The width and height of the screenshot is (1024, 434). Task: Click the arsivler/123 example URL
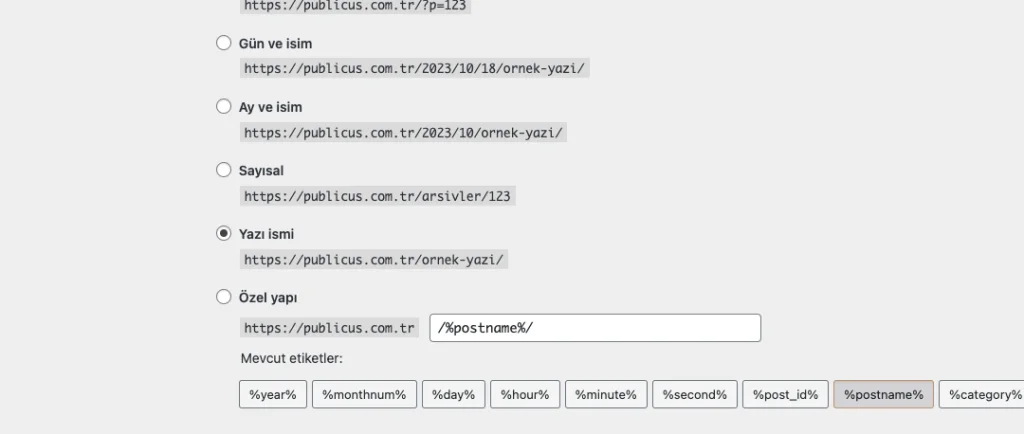tap(377, 196)
